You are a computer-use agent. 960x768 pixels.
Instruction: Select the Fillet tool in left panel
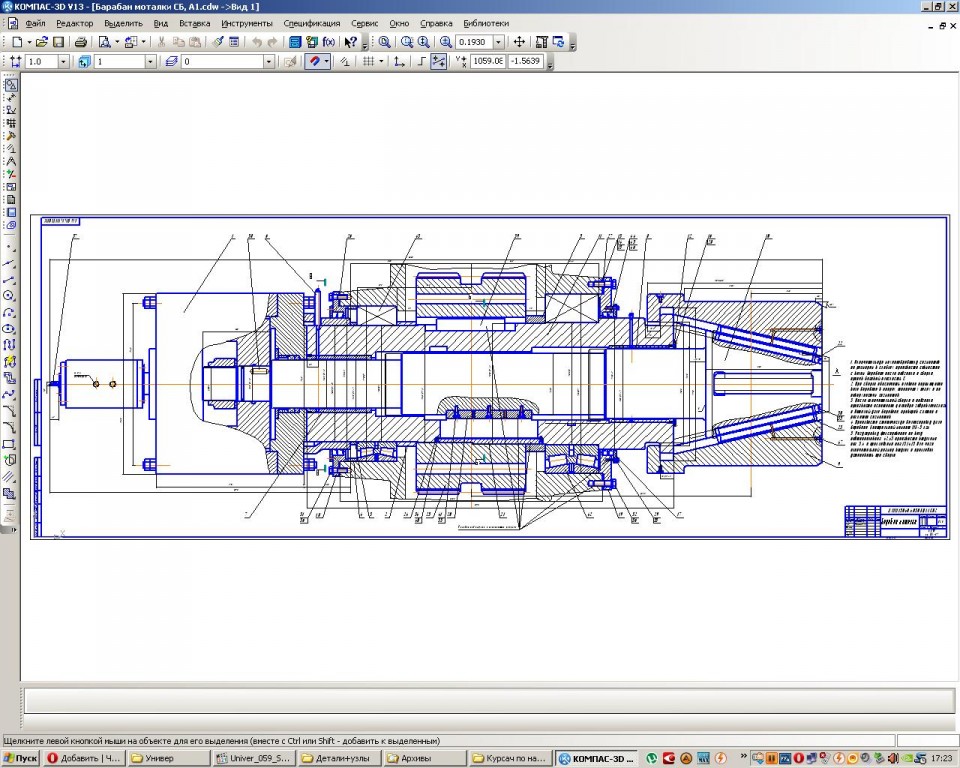pyautogui.click(x=10, y=427)
